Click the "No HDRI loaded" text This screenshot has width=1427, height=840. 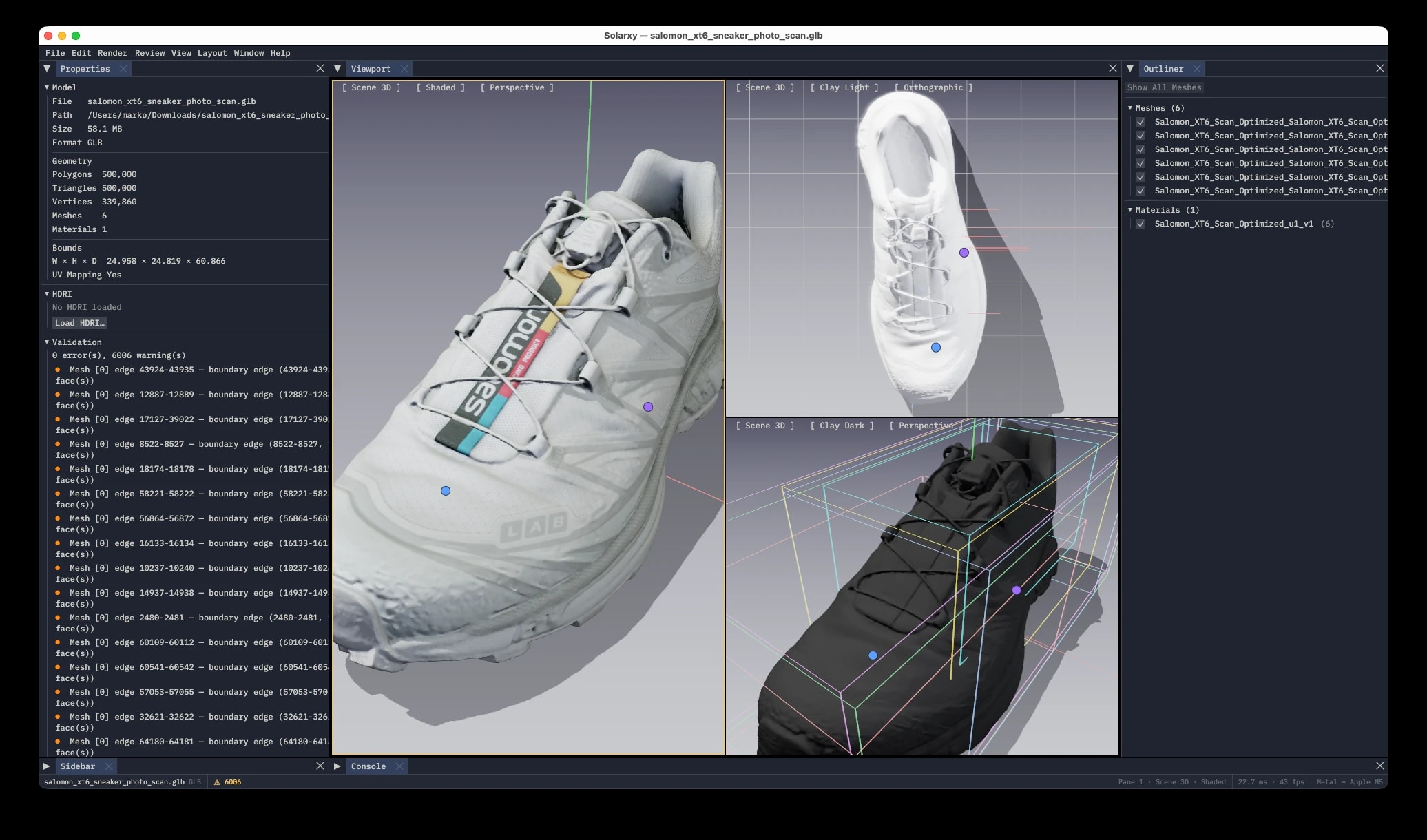[87, 307]
